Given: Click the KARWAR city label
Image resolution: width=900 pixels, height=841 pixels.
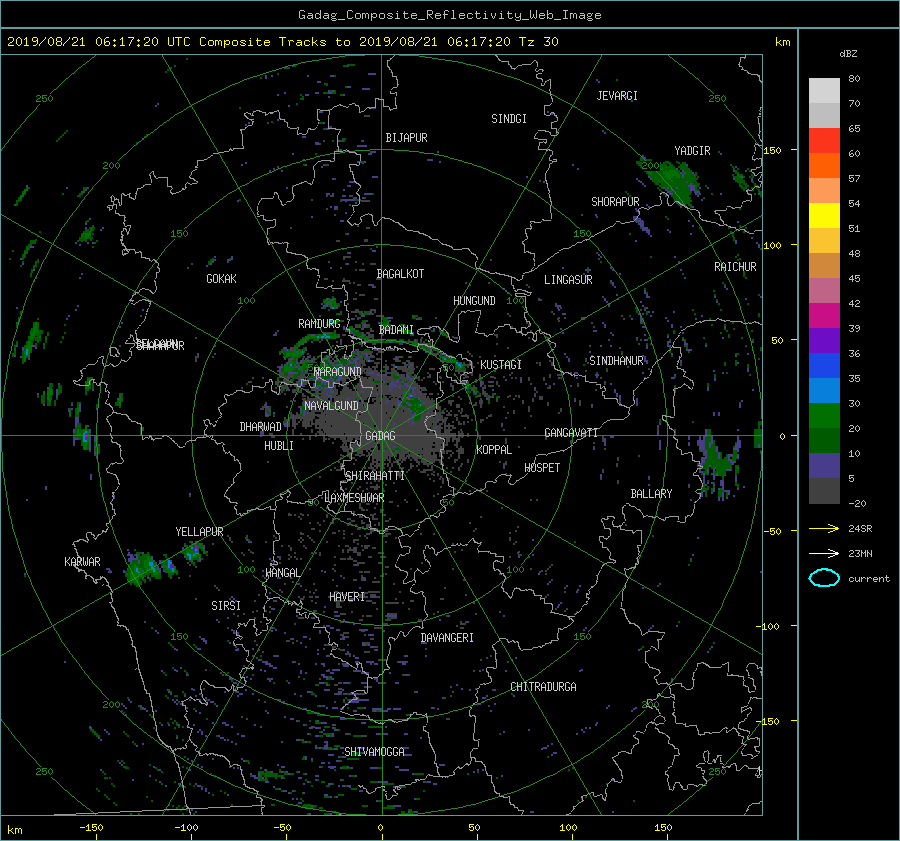Looking at the screenshot, I should pyautogui.click(x=82, y=562).
